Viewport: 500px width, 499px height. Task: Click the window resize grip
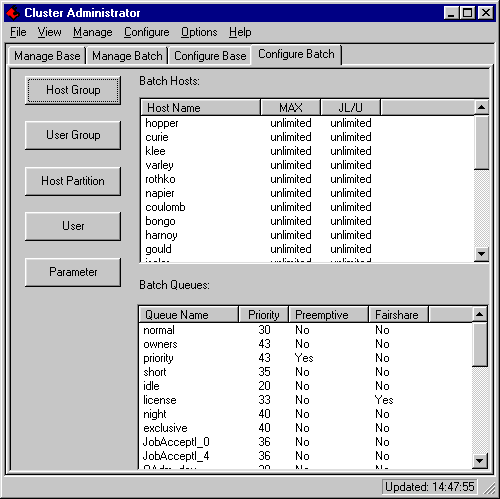489,488
